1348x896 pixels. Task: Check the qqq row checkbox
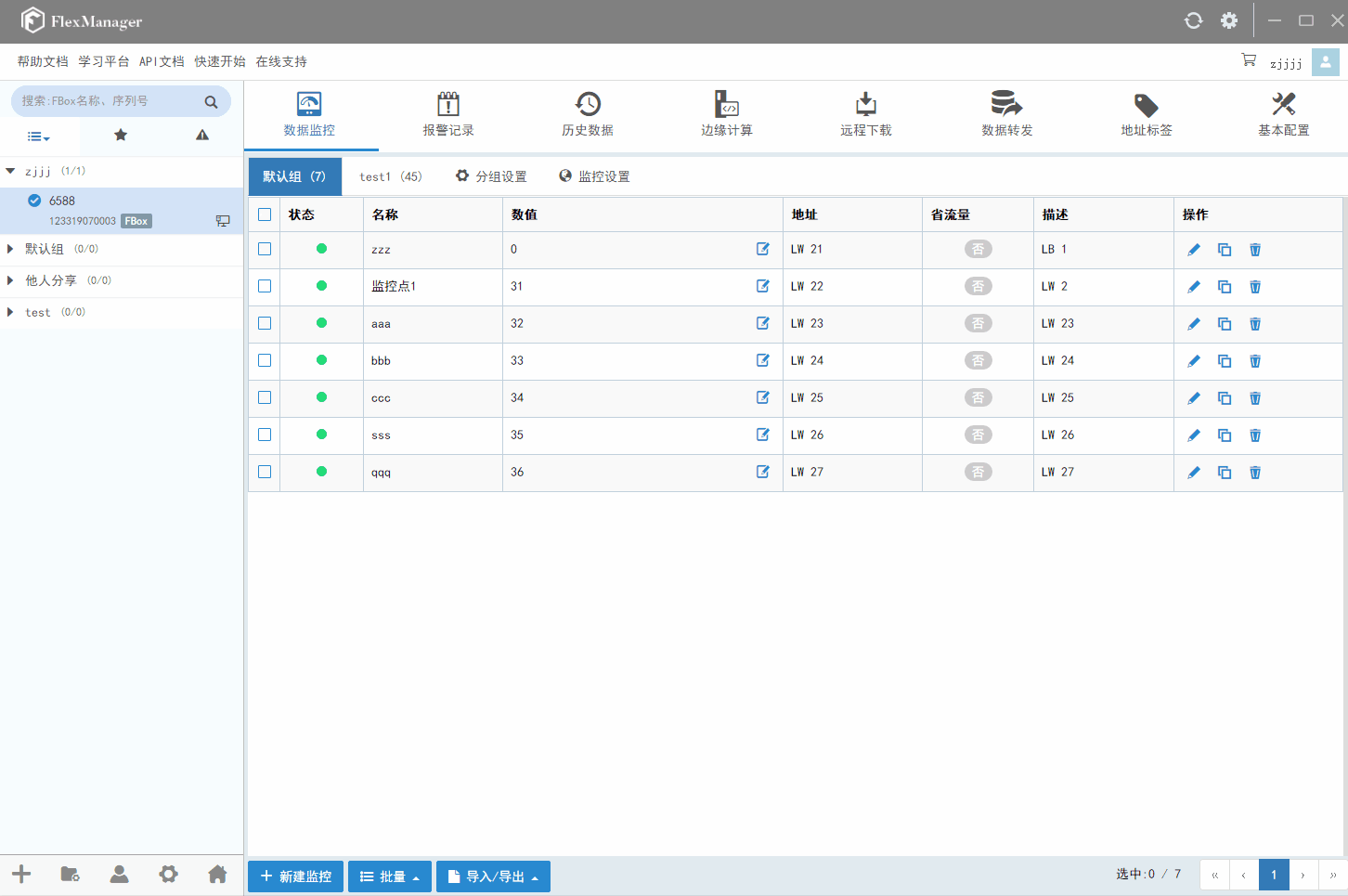tap(265, 472)
